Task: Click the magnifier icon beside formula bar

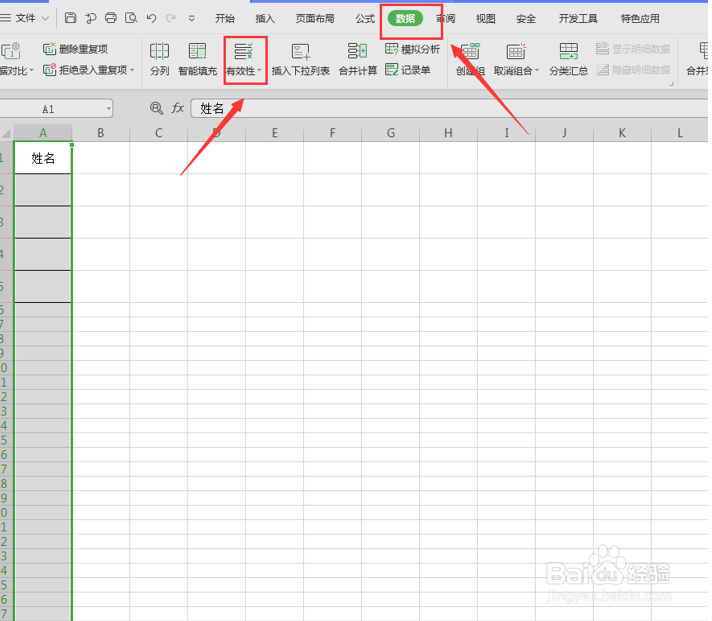Action: (x=156, y=108)
